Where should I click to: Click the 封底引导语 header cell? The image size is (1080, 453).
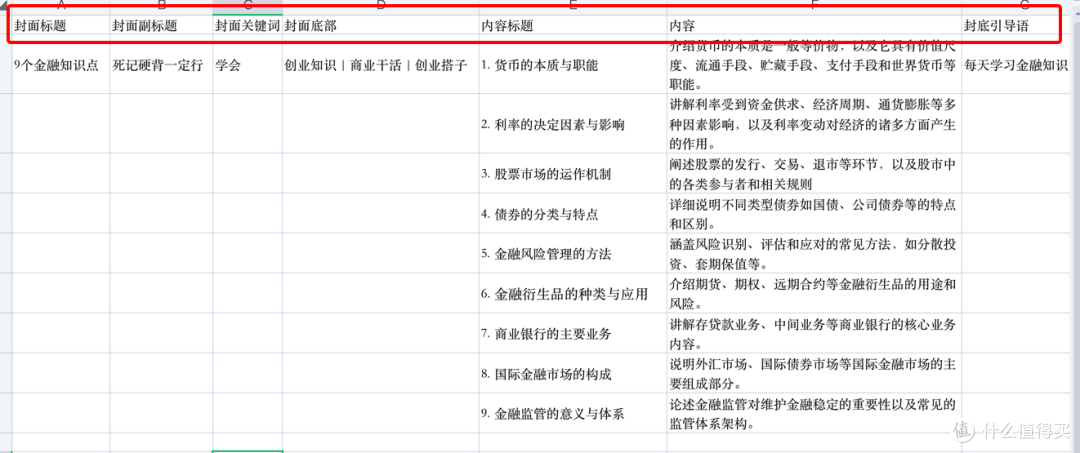[1015, 25]
